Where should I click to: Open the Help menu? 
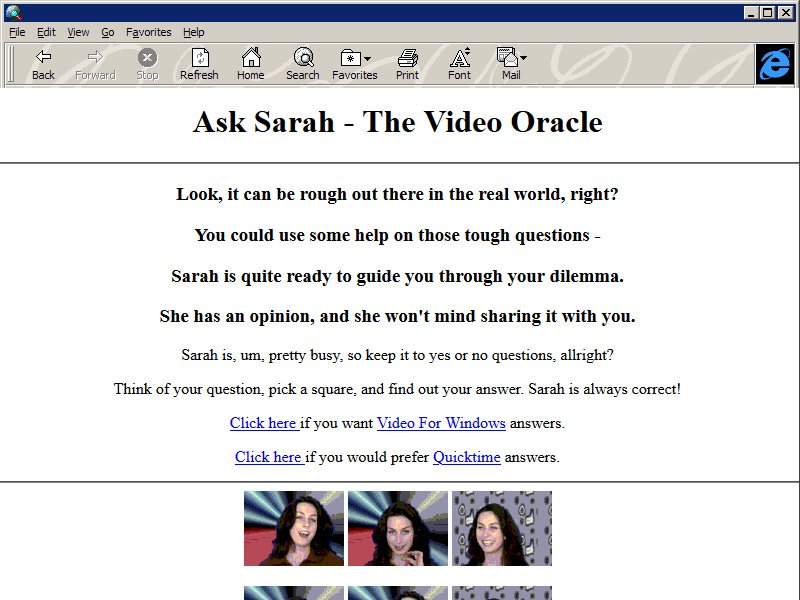(x=193, y=32)
